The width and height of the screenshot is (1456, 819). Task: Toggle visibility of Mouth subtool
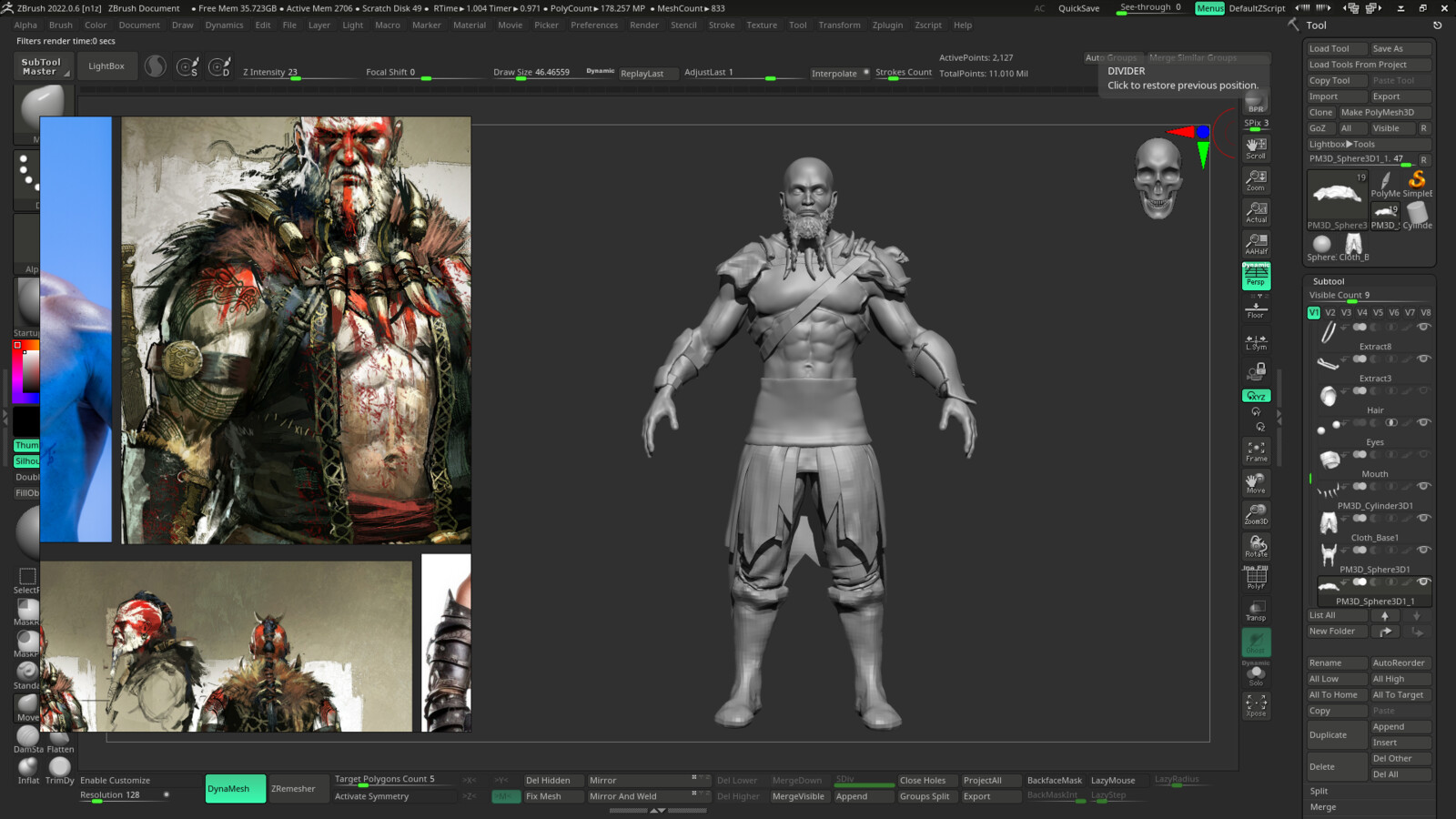coord(1424,454)
